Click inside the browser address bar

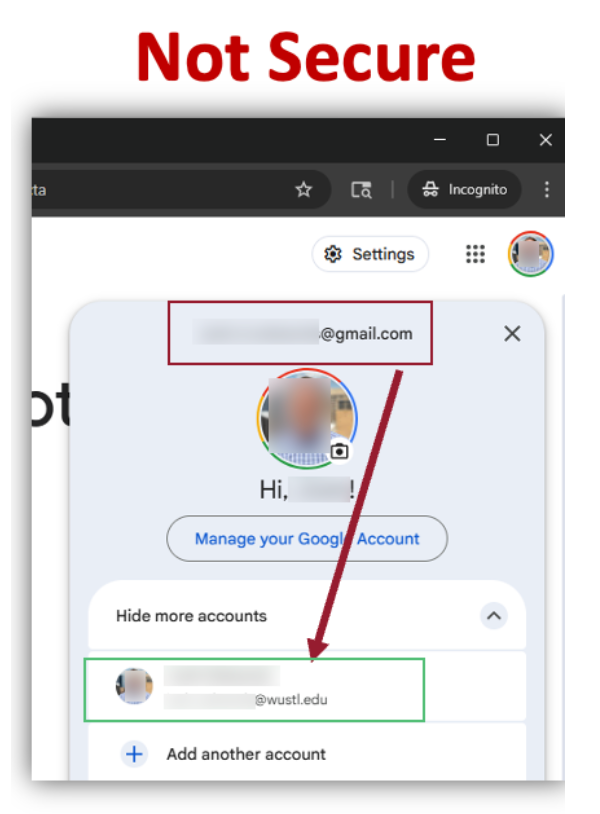click(150, 189)
